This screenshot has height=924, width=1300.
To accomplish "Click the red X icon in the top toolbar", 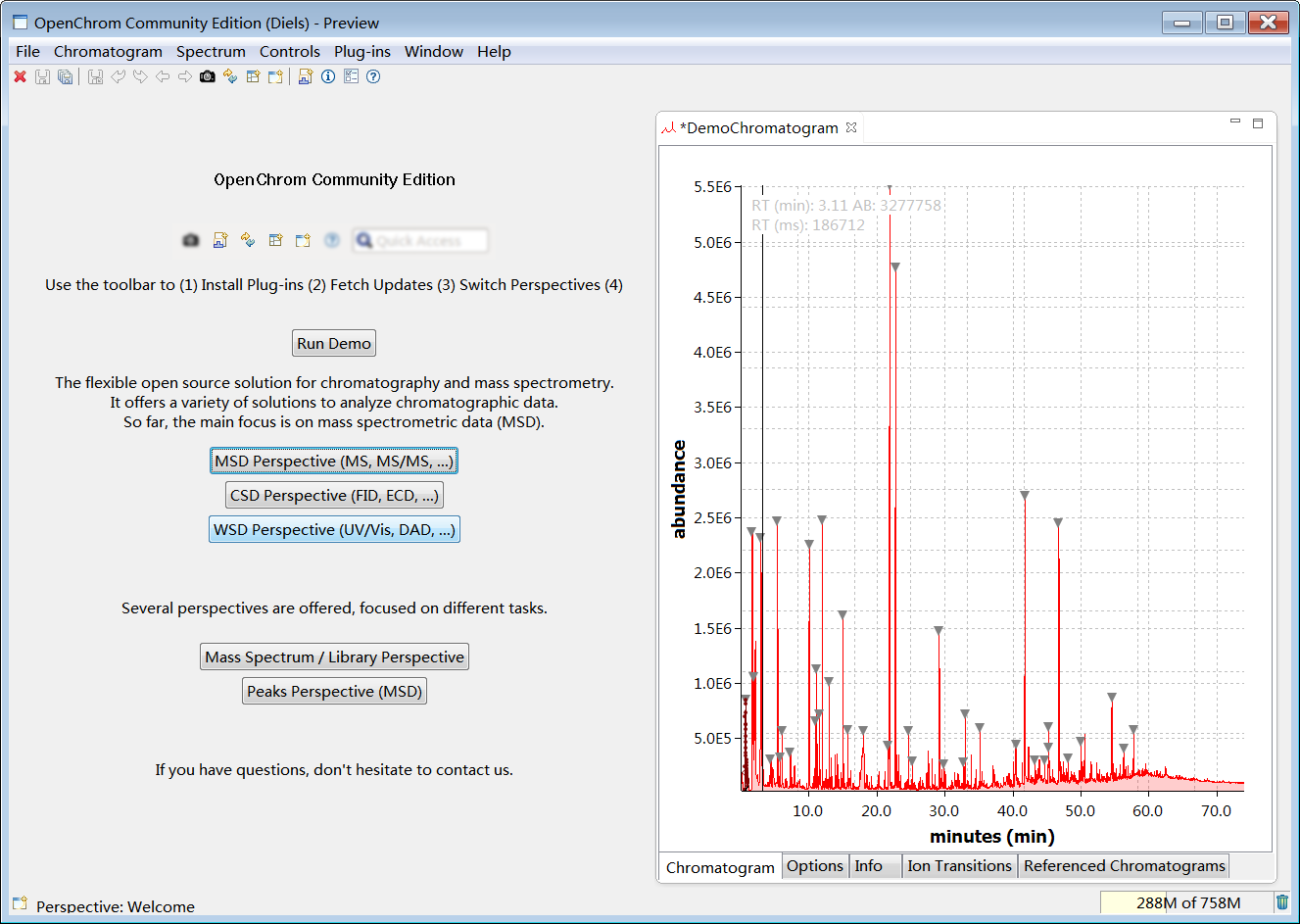I will 20,76.
